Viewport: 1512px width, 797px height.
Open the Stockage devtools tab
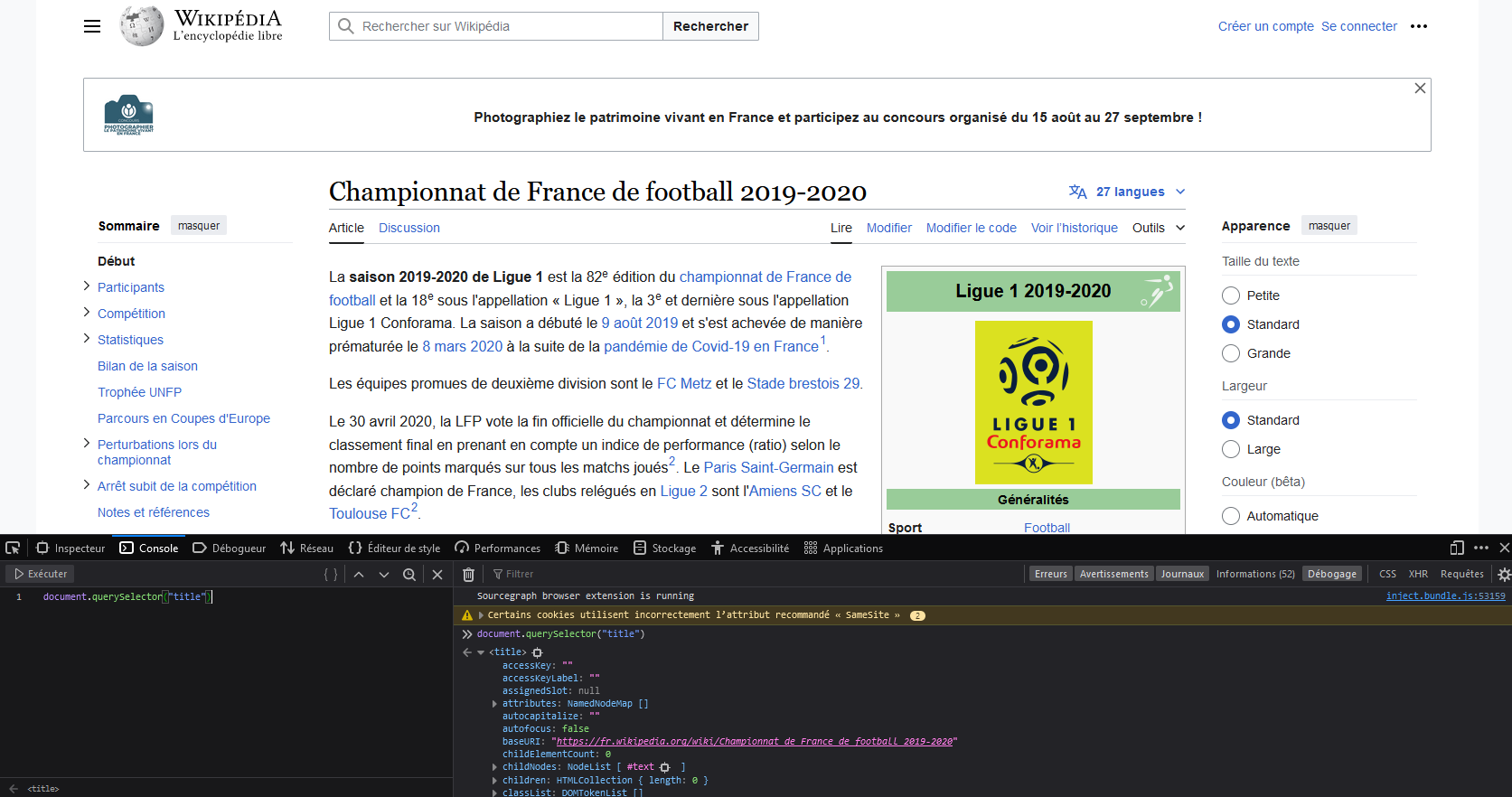(x=665, y=548)
